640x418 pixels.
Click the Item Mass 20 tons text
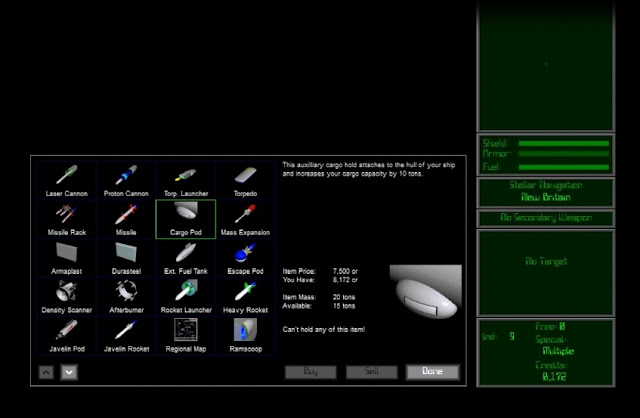point(319,297)
